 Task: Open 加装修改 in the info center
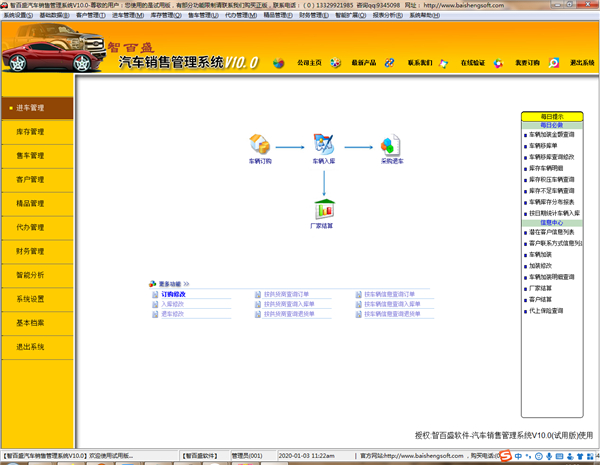click(540, 266)
